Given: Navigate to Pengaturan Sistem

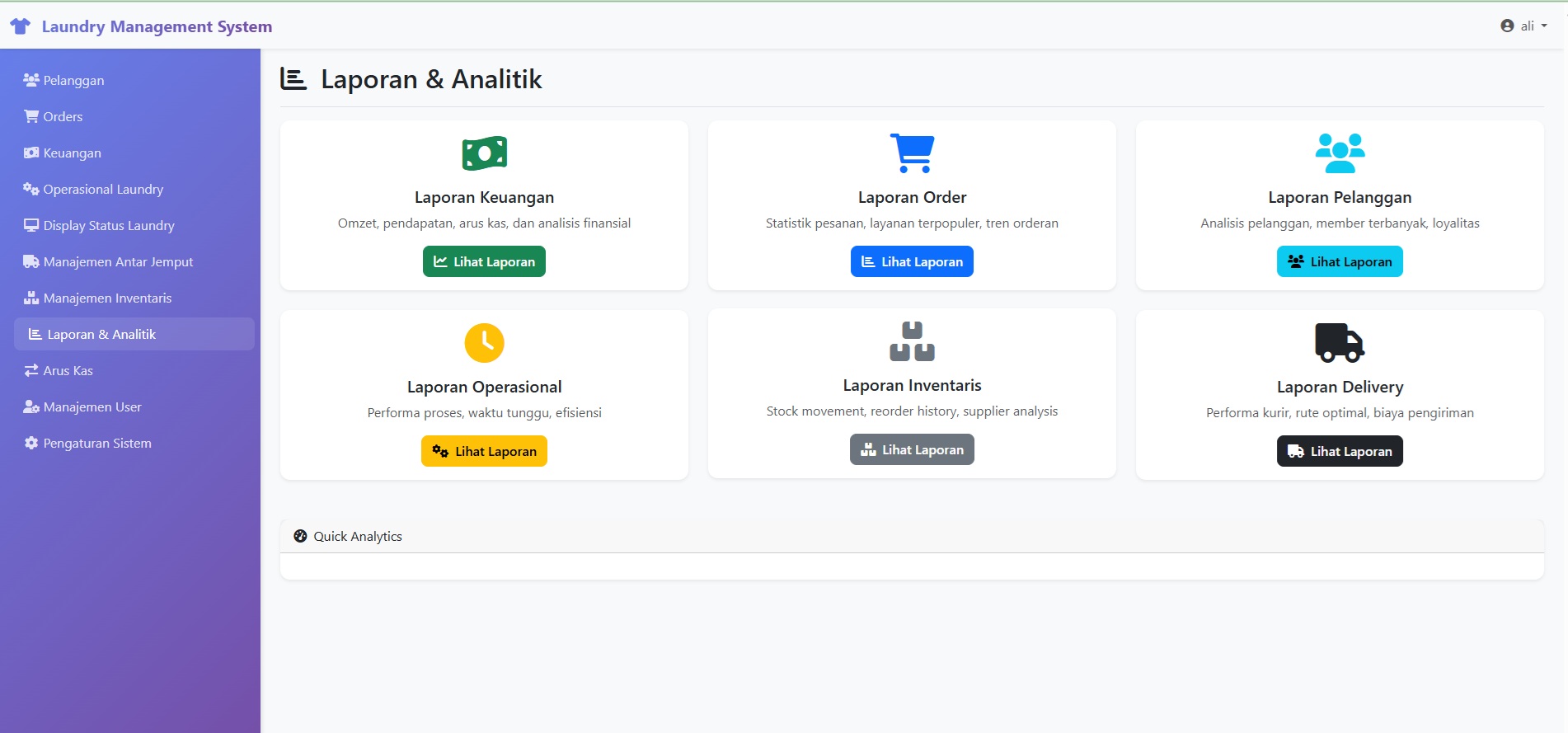Looking at the screenshot, I should point(97,444).
